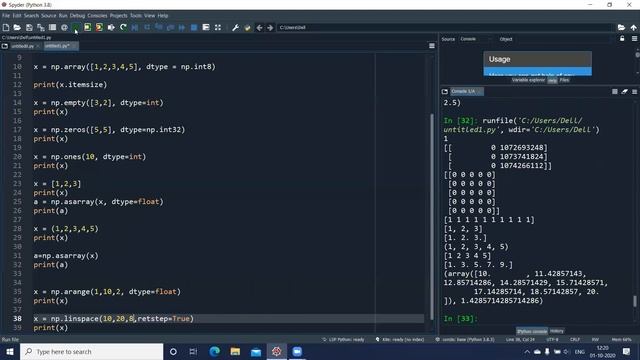Click console vertical scrollbar
Viewport: 640px width, 360px height.
635,301
